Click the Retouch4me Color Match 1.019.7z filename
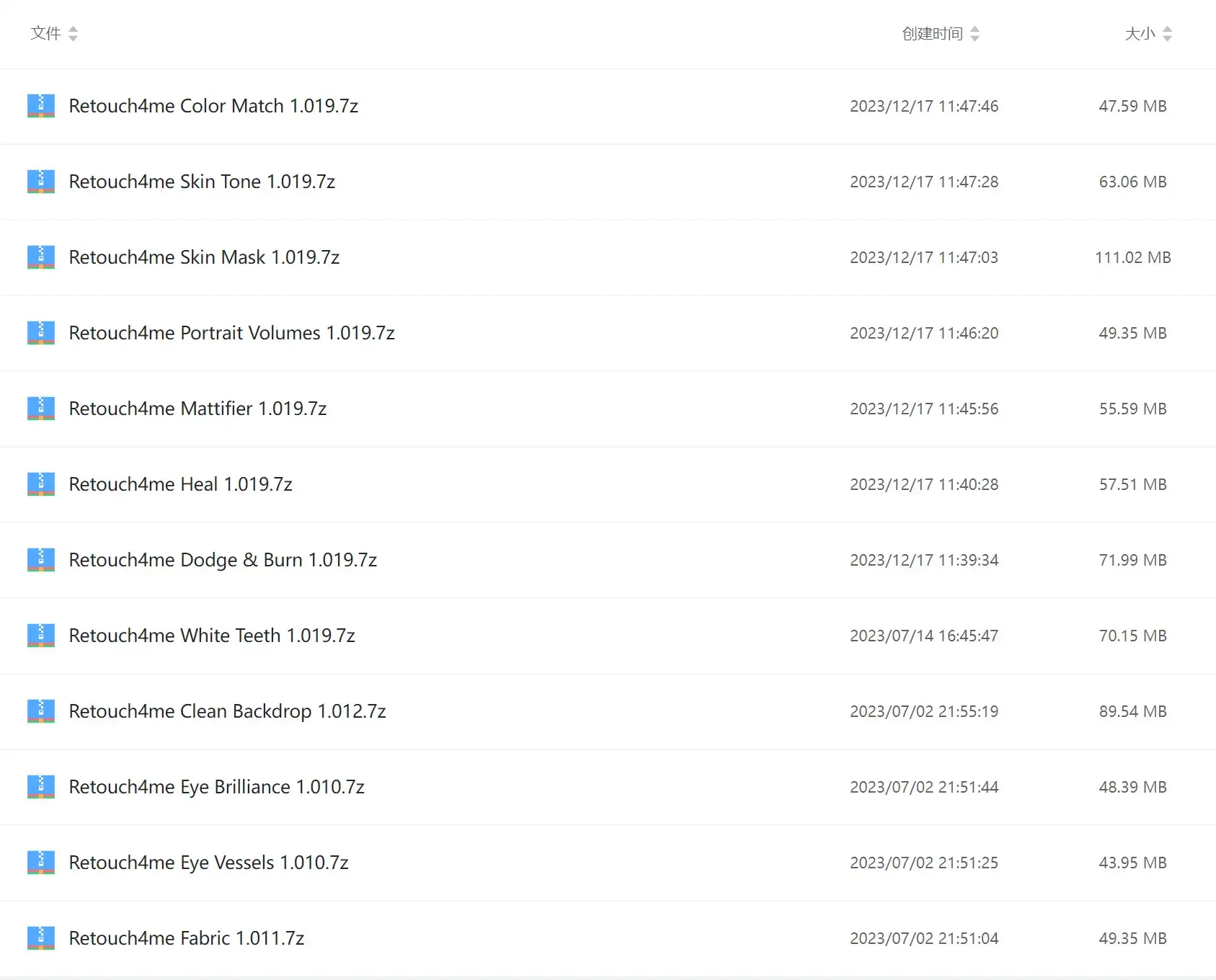Screen dimensions: 1216x980 (213, 106)
